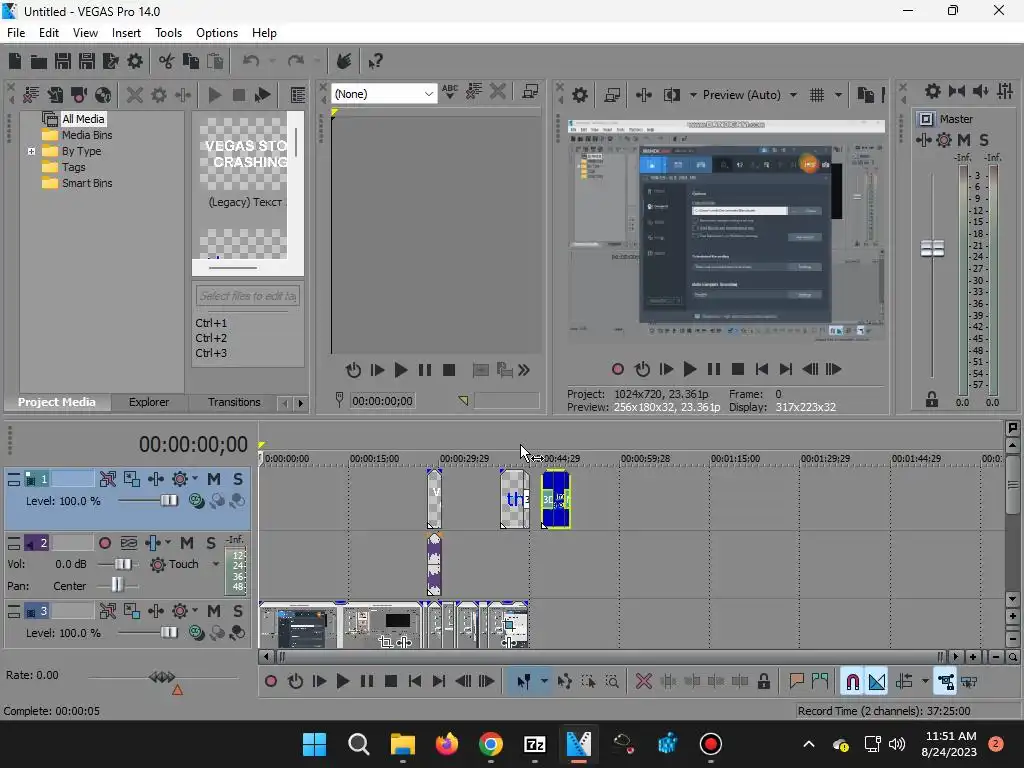Stop playback in Video Preview
Screen dimensions: 1024x768
738,370
